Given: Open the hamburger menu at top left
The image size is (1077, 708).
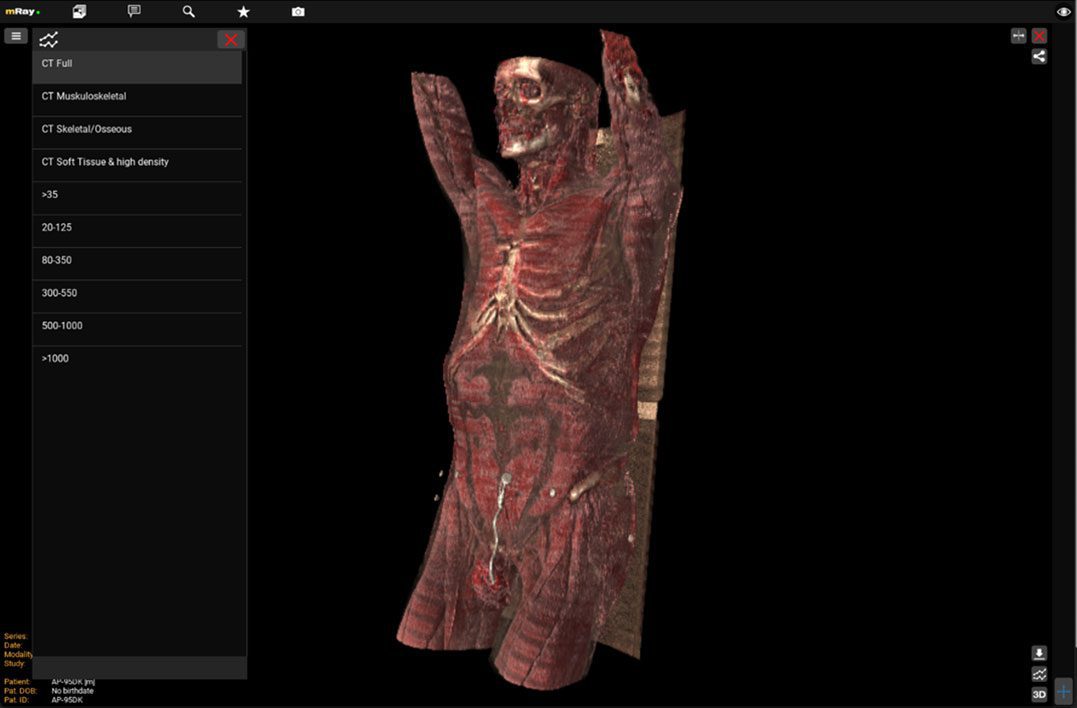Looking at the screenshot, I should pos(15,36).
